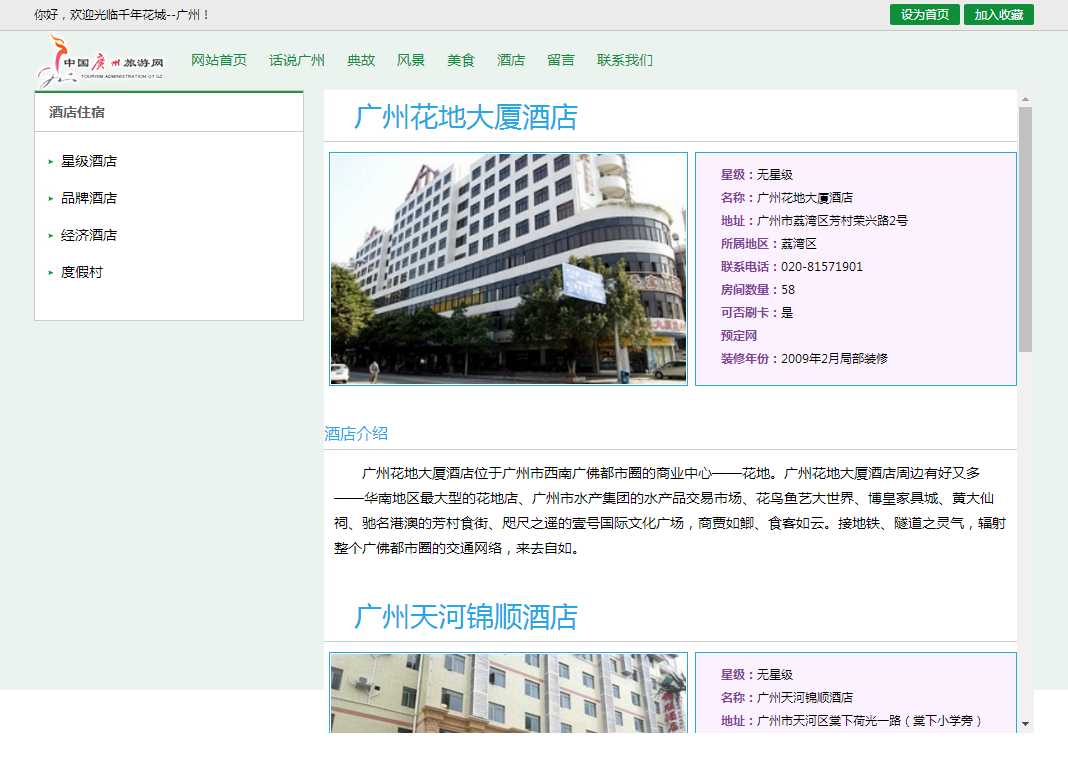Click the 广州天河锦顺酒店 photo
1068x783 pixels.
point(508,693)
